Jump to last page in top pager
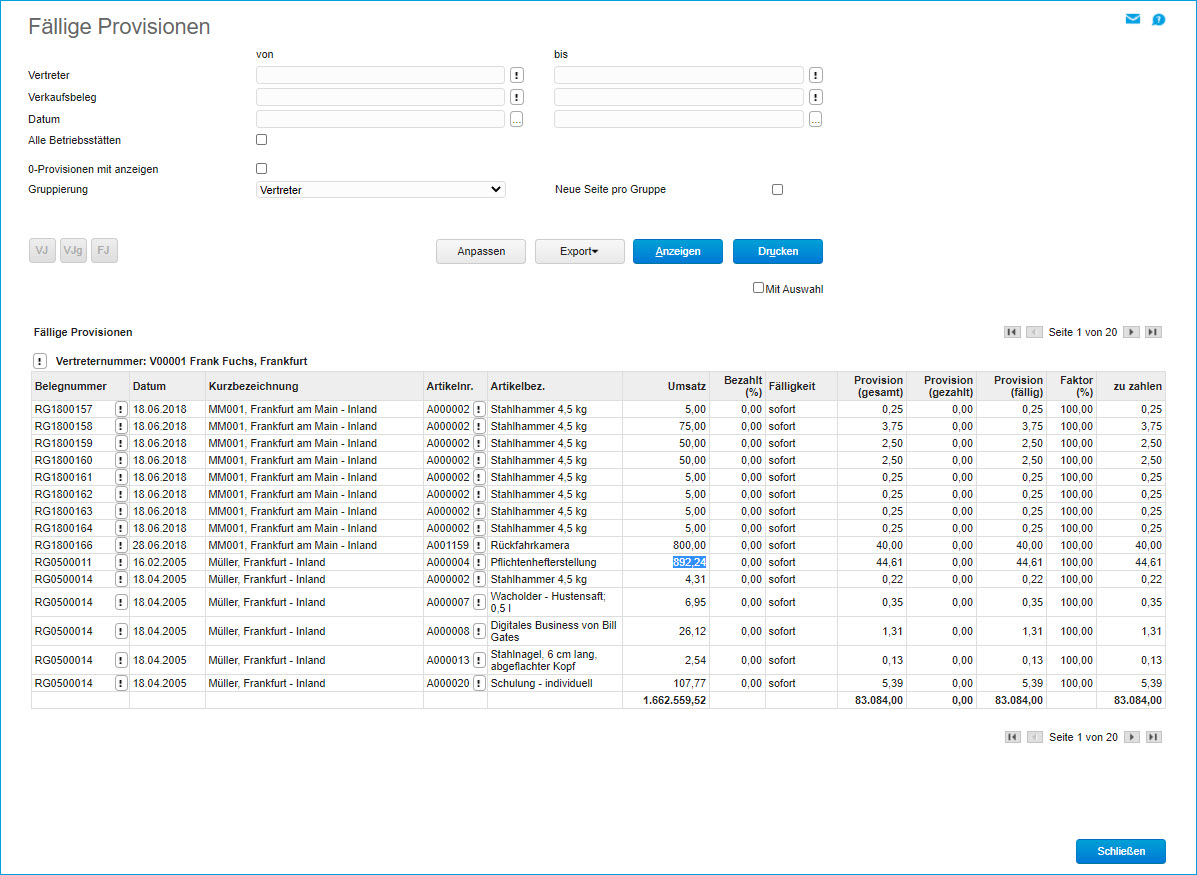1197x875 pixels. [1153, 332]
